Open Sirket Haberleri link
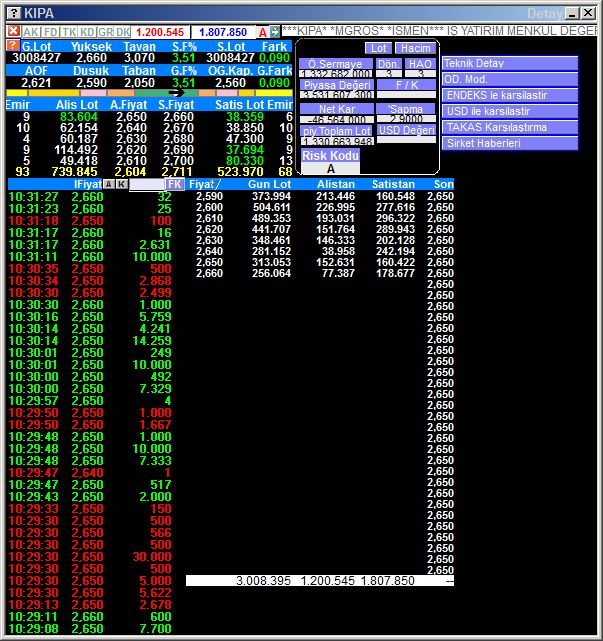Image resolution: width=603 pixels, height=641 pixels. [x=510, y=143]
